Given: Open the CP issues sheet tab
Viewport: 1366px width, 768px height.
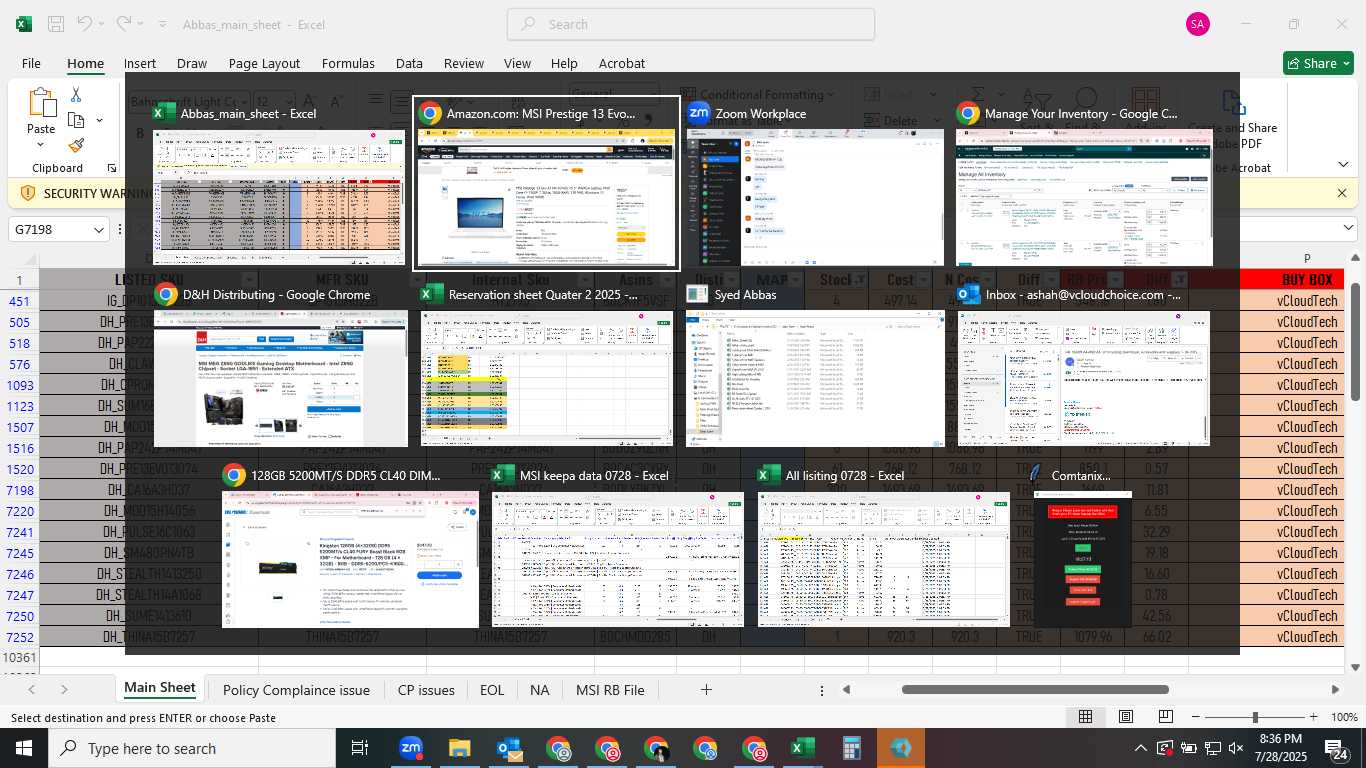Looking at the screenshot, I should pos(426,690).
